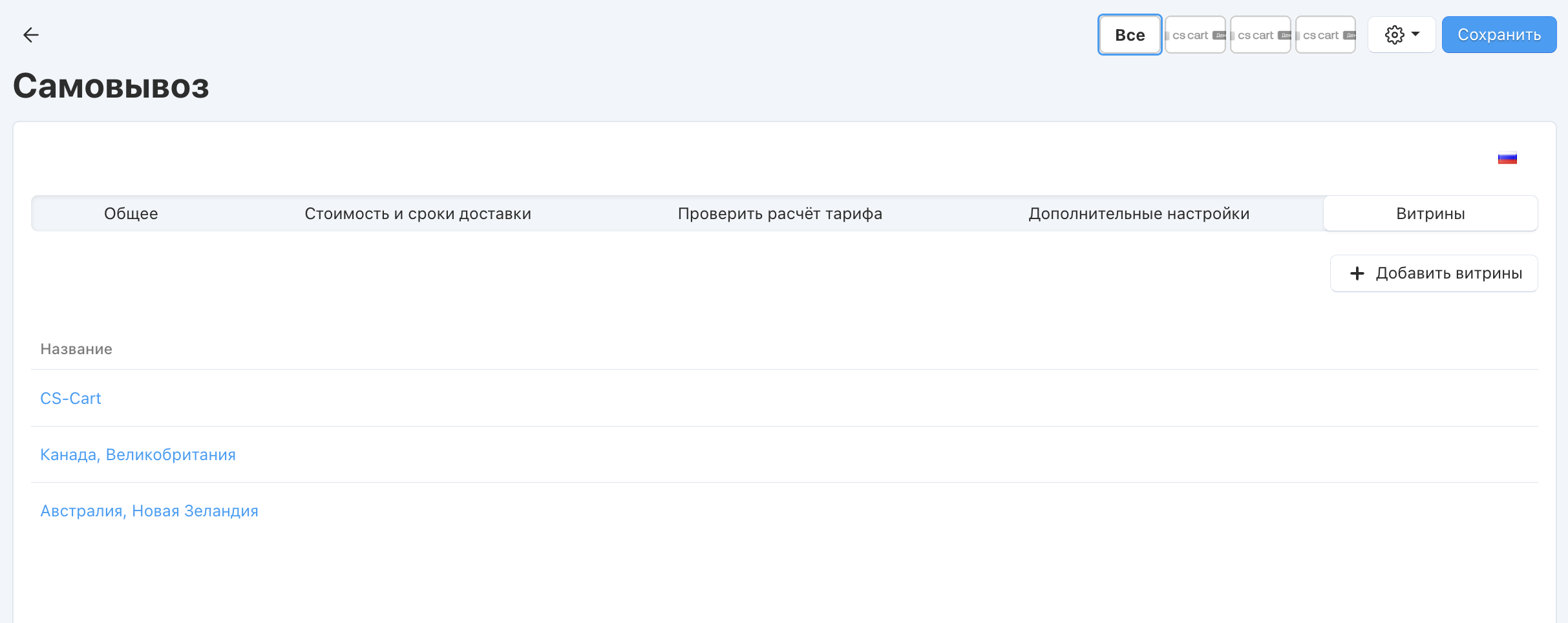Screen dimensions: 1568x623
Task: Click the Russian flag language icon
Action: (x=1507, y=158)
